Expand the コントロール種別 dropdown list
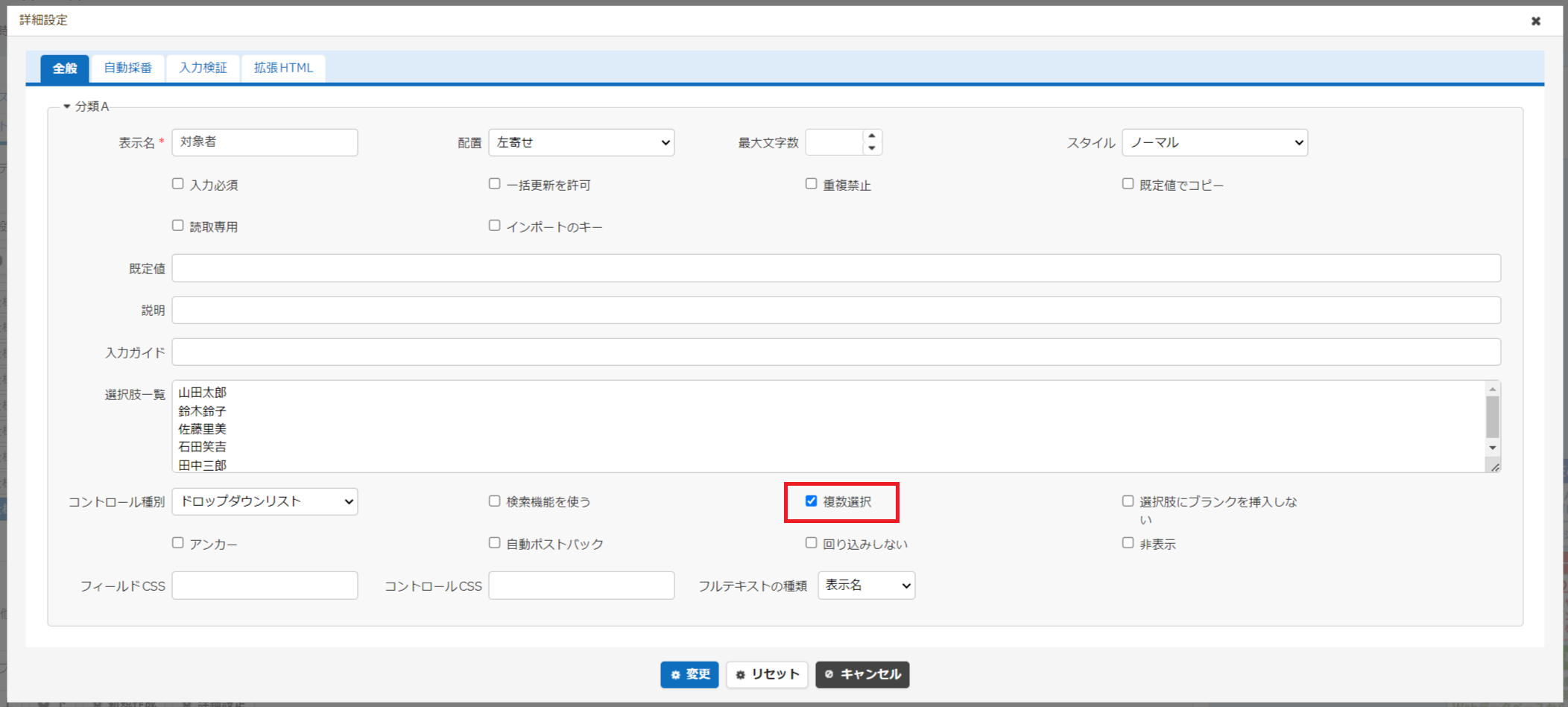The width and height of the screenshot is (1568, 707). pos(265,501)
